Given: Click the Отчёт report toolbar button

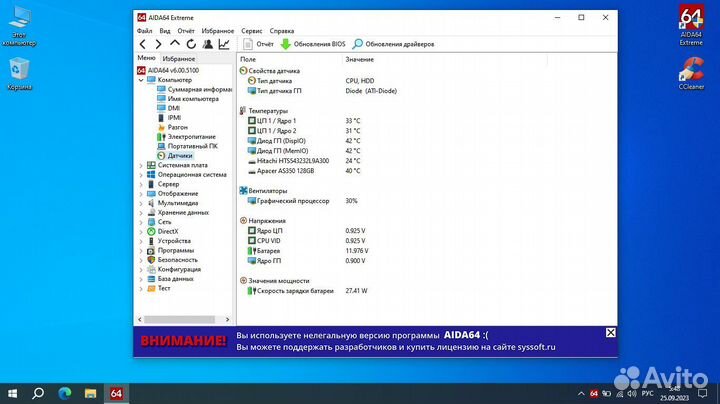Looking at the screenshot, I should [258, 44].
